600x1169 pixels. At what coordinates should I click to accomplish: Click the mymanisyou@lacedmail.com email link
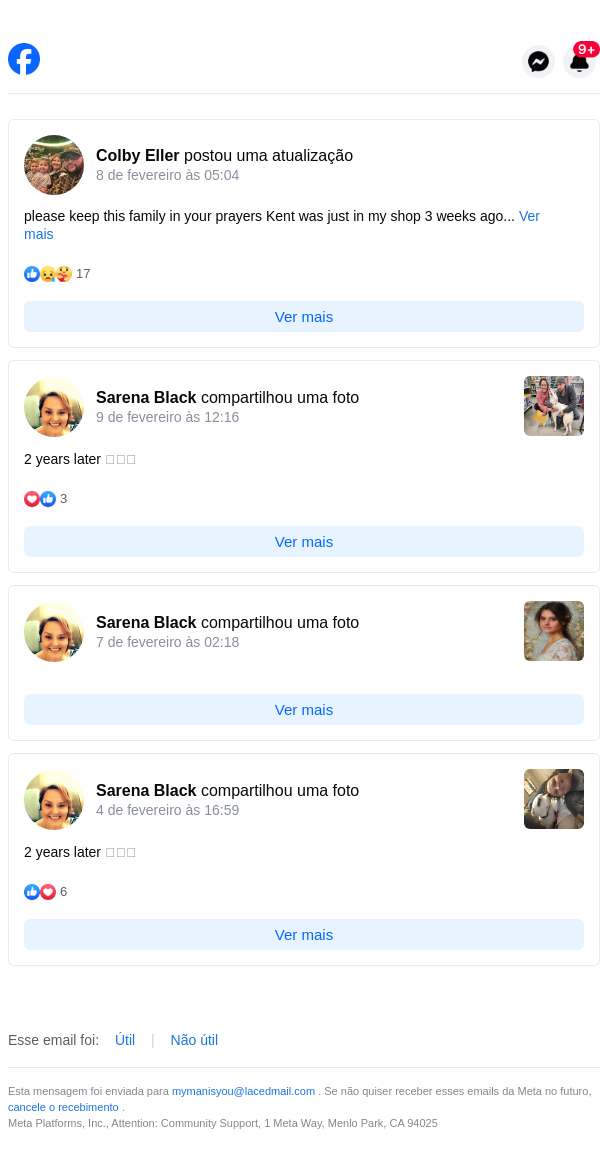coord(244,1091)
